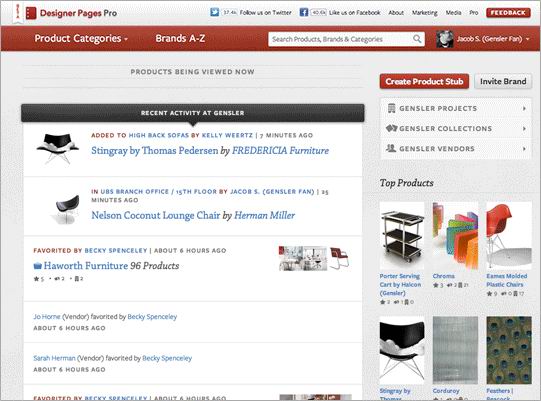Open UBS Branch Office / 15th Floor link

(158, 192)
